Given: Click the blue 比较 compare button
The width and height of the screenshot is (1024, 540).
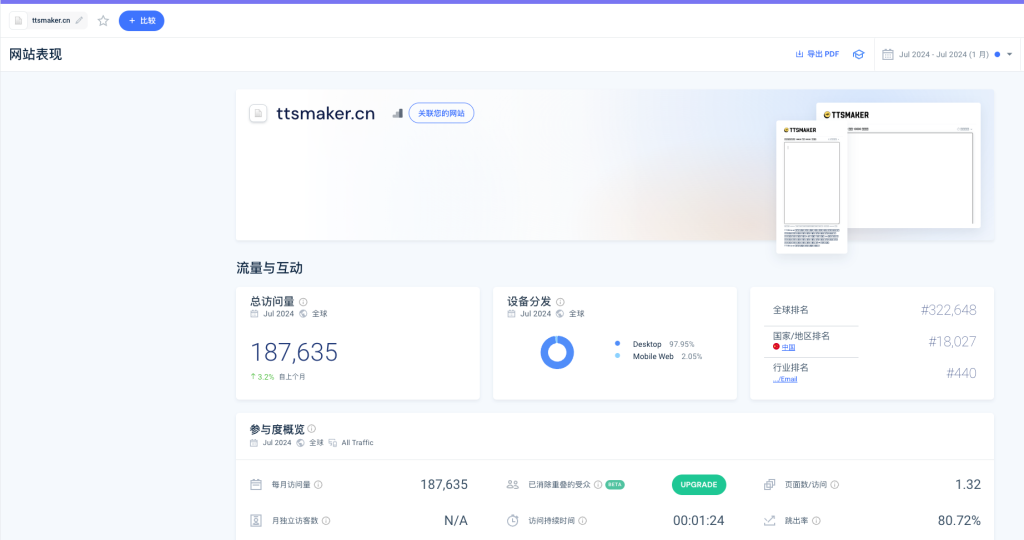Looking at the screenshot, I should 141,21.
